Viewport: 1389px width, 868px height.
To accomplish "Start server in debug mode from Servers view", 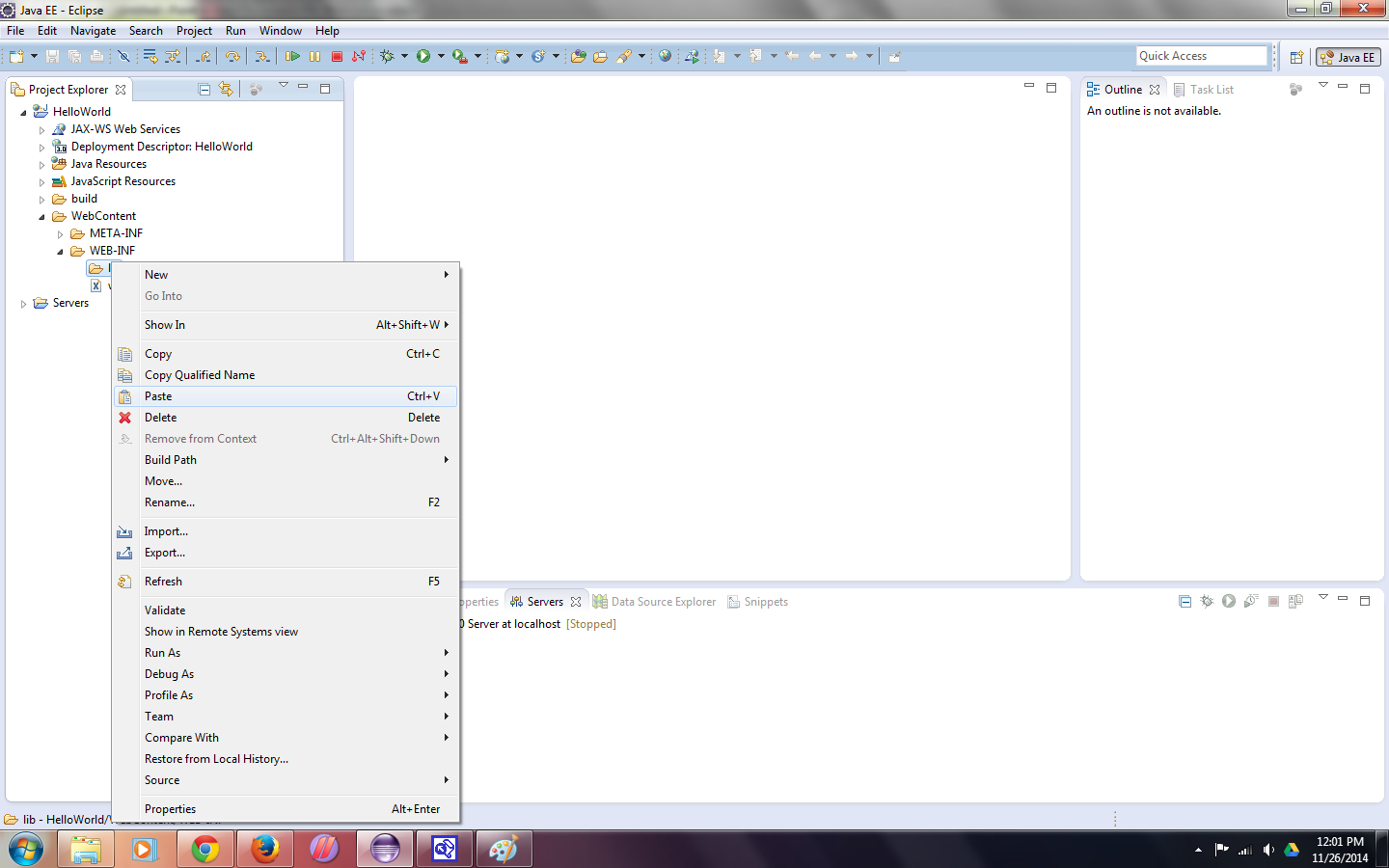I will coord(1207,601).
